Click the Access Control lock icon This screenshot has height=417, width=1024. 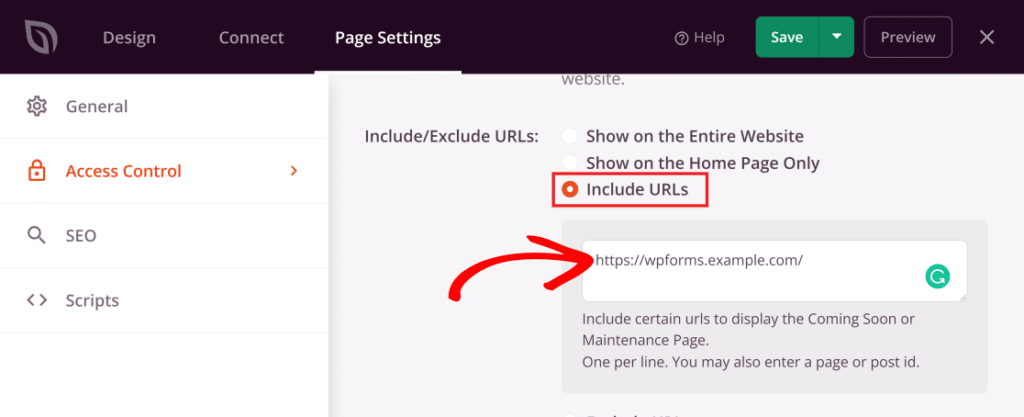click(37, 171)
